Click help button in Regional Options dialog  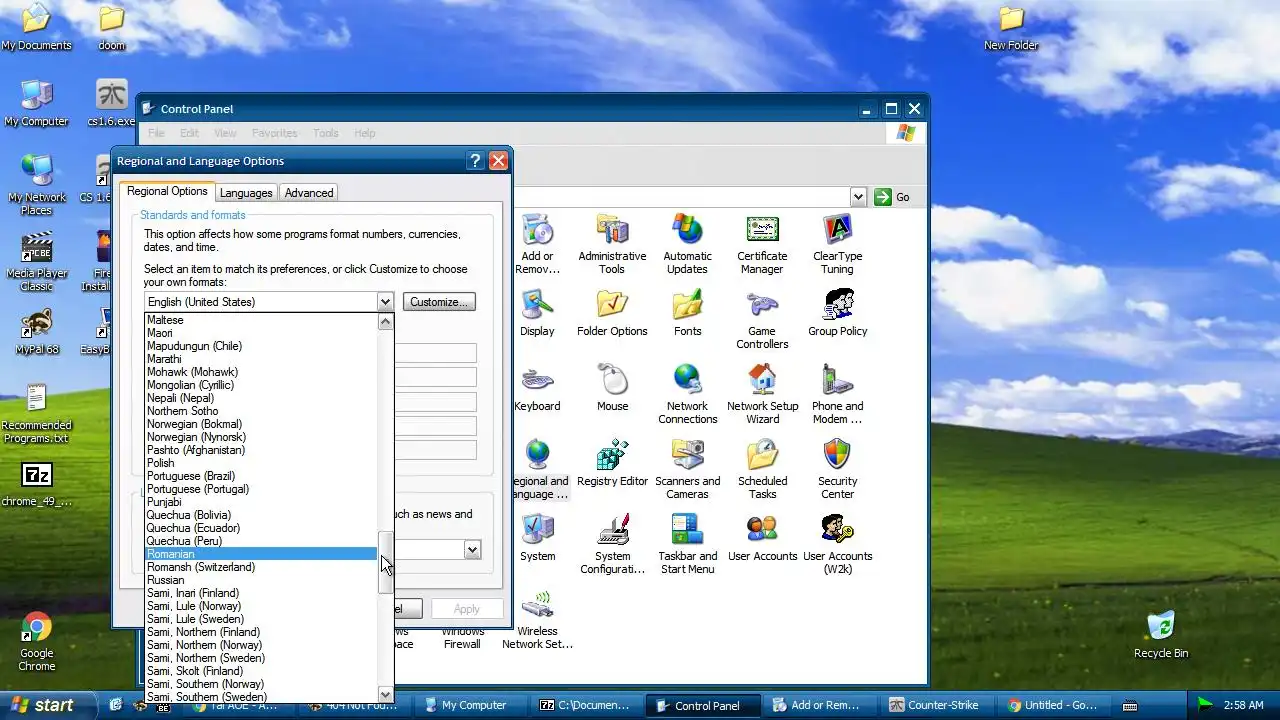[x=475, y=161]
